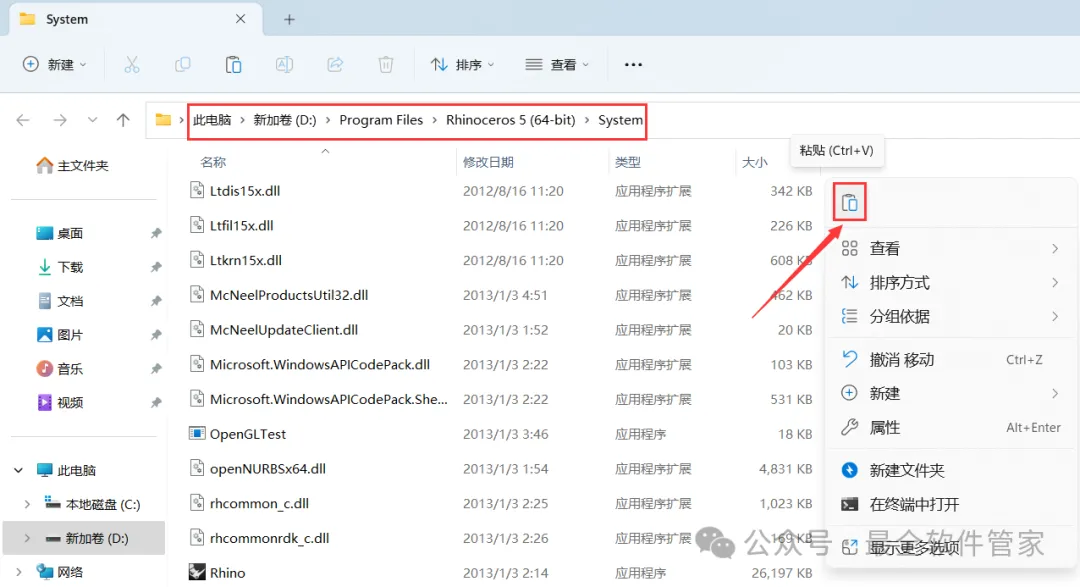Select file rhcommon_c.dll
This screenshot has width=1080, height=587.
point(259,504)
